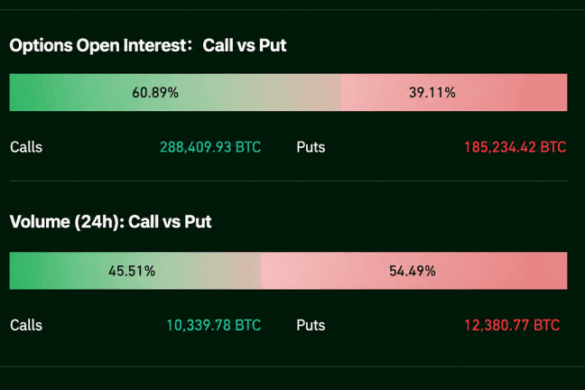The width and height of the screenshot is (585, 390).
Task: Click the Calls label under 24h volume
Action: 26,325
